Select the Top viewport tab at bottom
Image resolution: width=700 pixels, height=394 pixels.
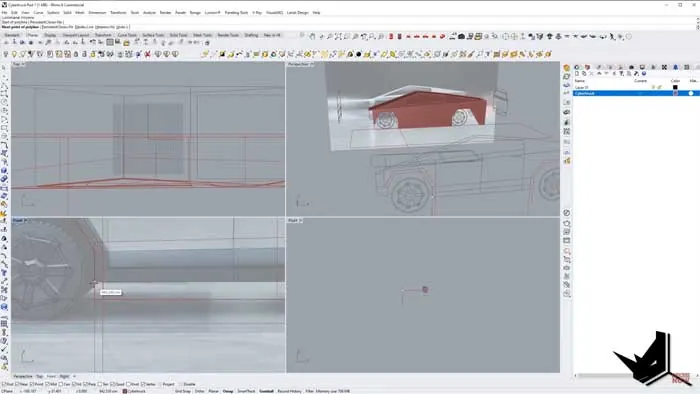(x=39, y=377)
